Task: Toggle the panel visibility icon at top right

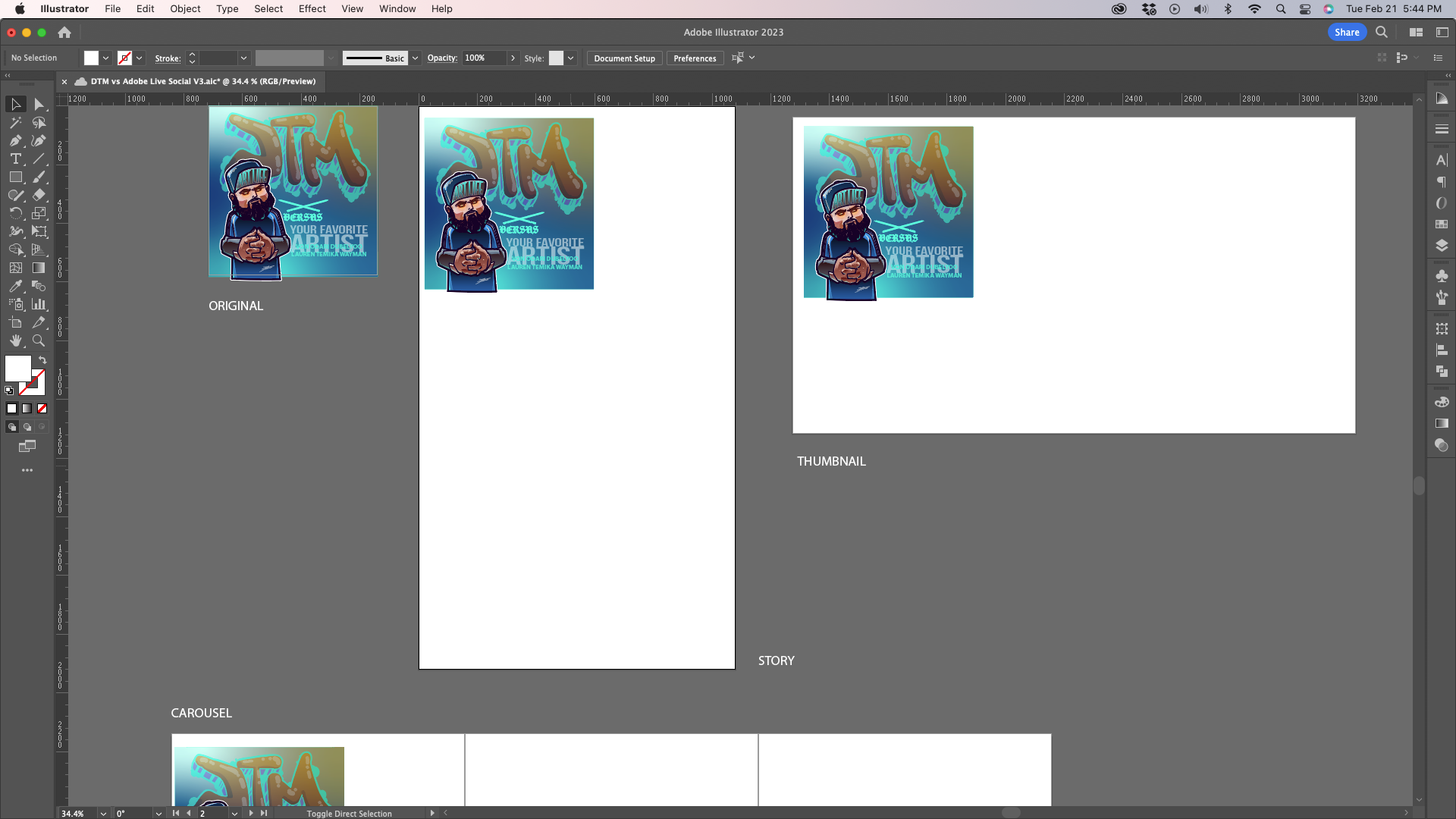Action: [x=1442, y=32]
